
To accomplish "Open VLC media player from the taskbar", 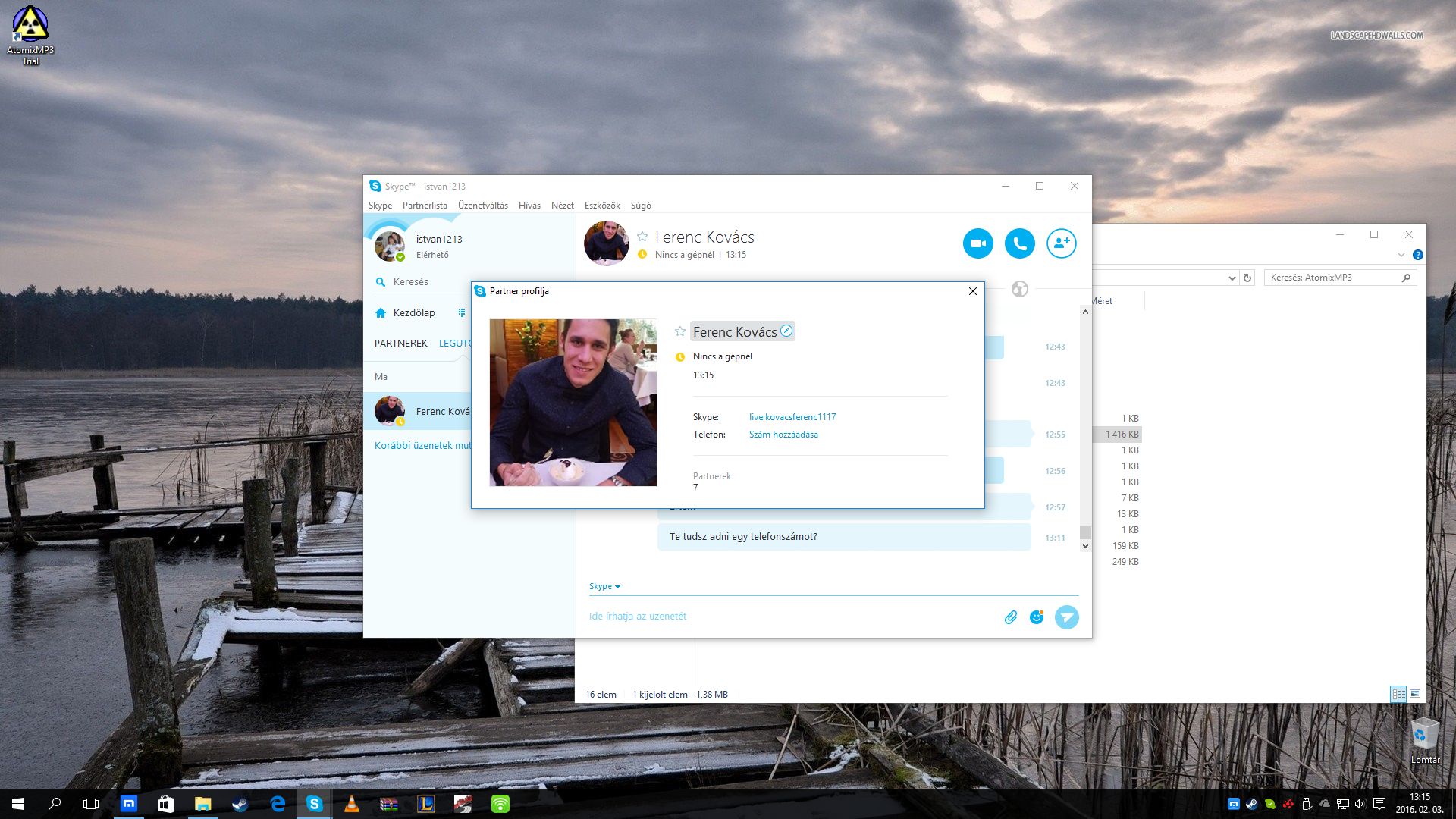I will point(352,804).
